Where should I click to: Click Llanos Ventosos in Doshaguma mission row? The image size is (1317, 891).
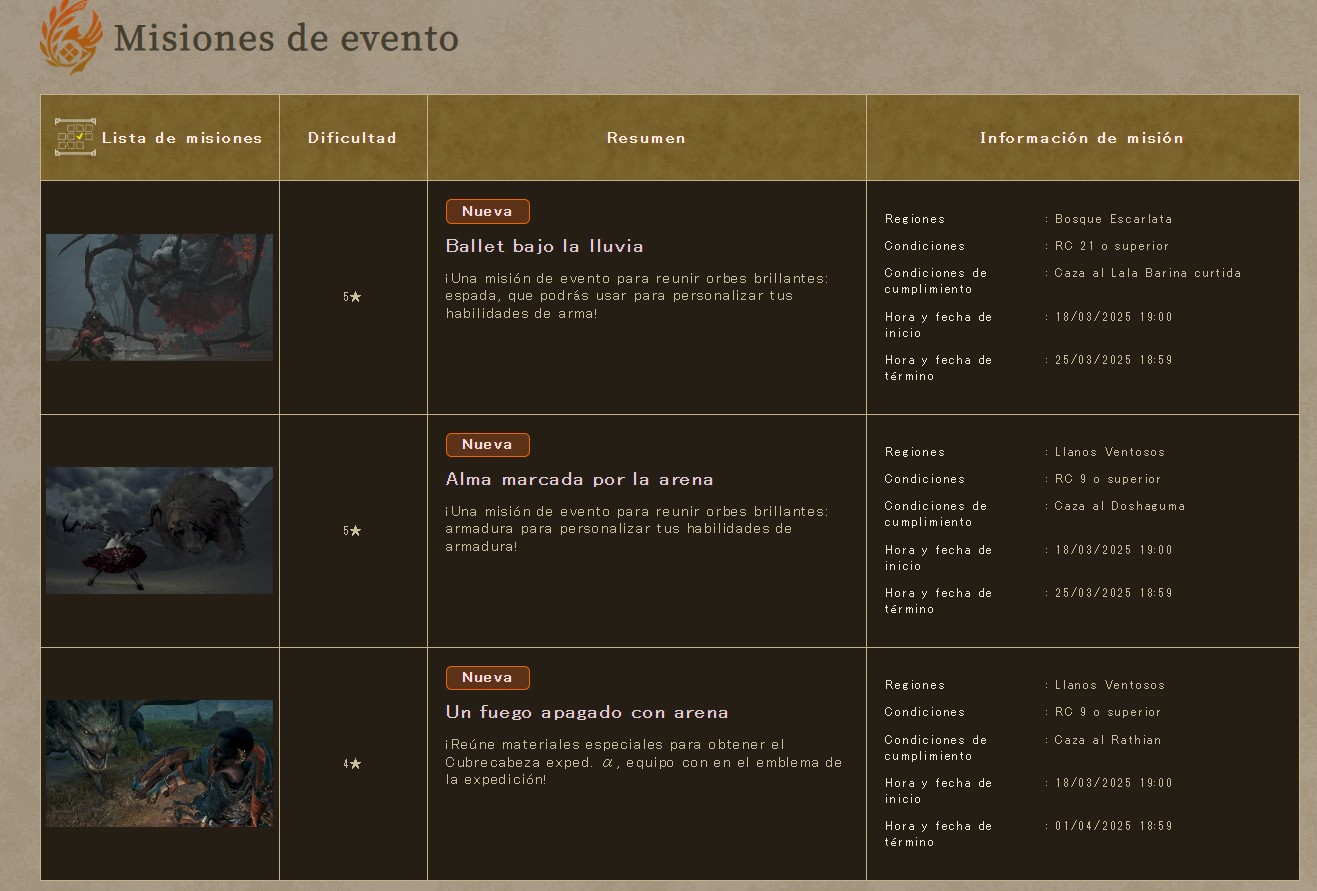1110,452
